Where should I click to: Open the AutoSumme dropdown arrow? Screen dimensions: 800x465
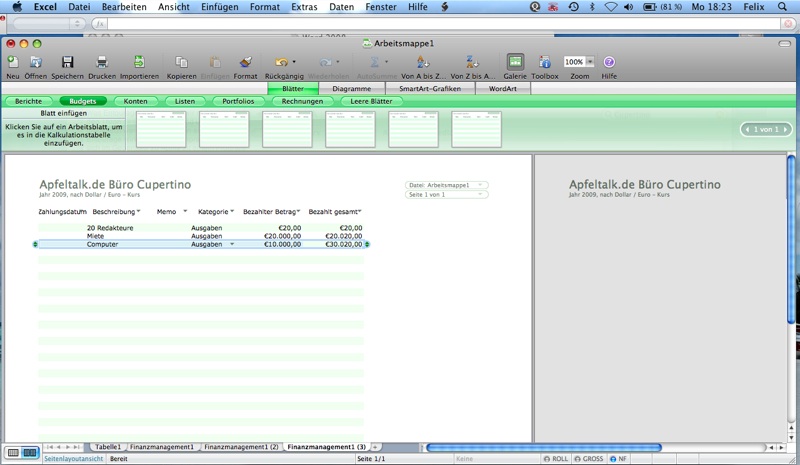point(386,62)
